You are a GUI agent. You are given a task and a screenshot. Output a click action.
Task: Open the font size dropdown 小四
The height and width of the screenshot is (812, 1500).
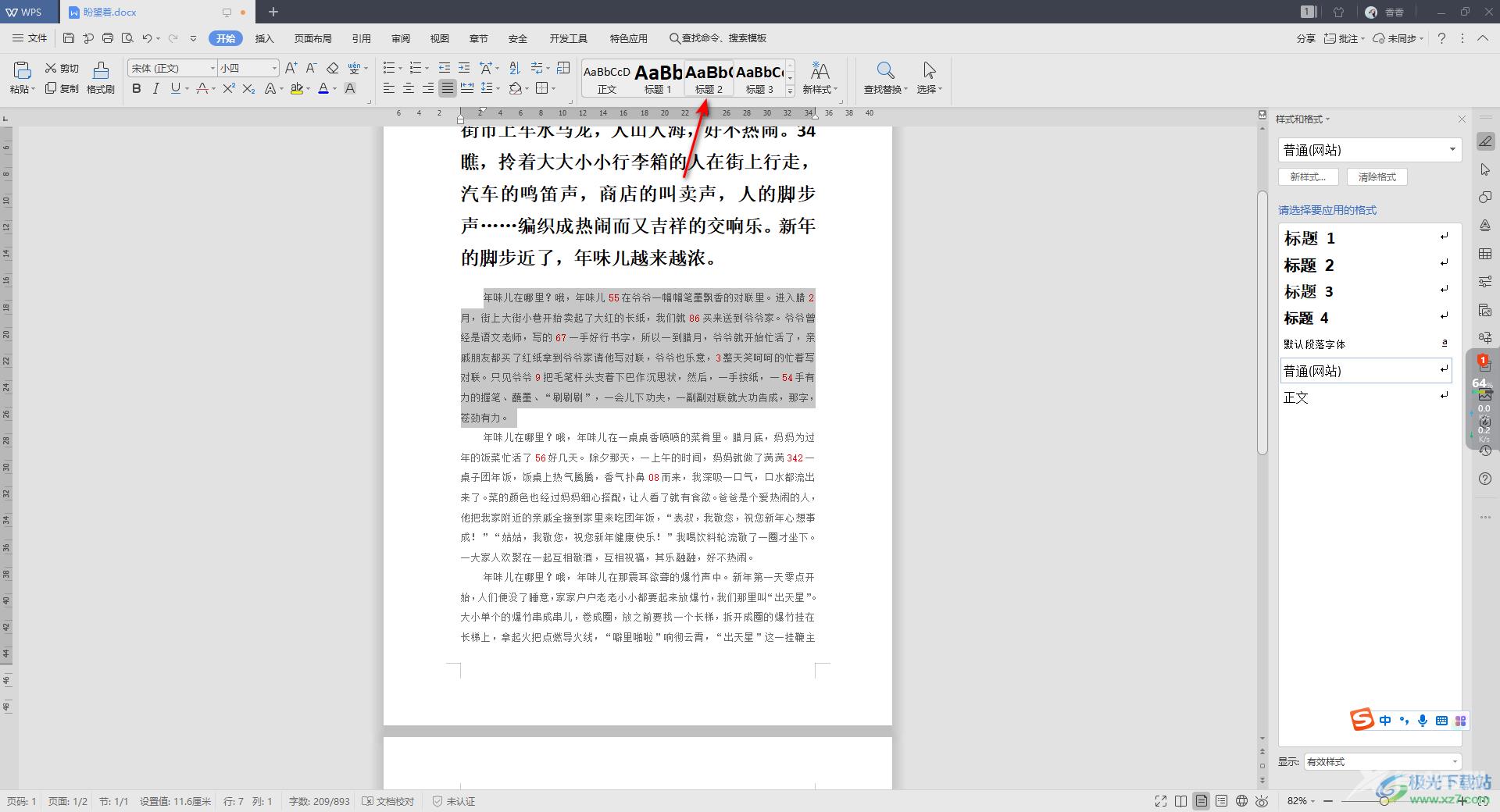point(274,68)
